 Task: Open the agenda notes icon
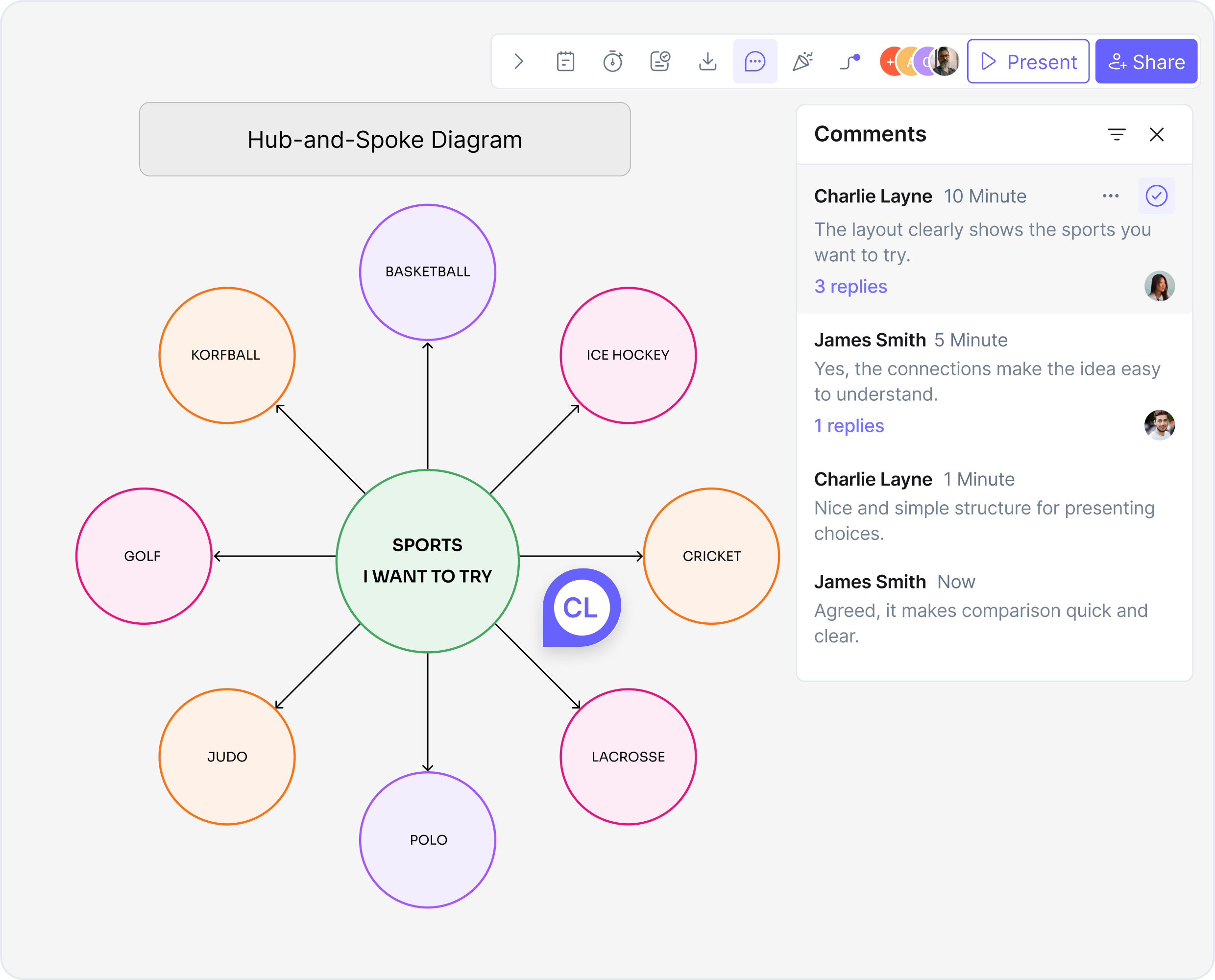click(x=565, y=62)
